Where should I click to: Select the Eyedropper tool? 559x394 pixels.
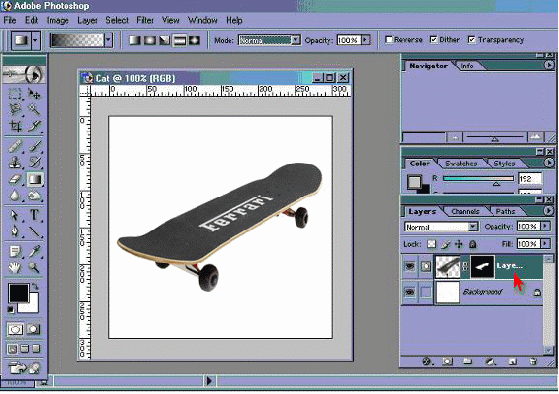tap(35, 251)
